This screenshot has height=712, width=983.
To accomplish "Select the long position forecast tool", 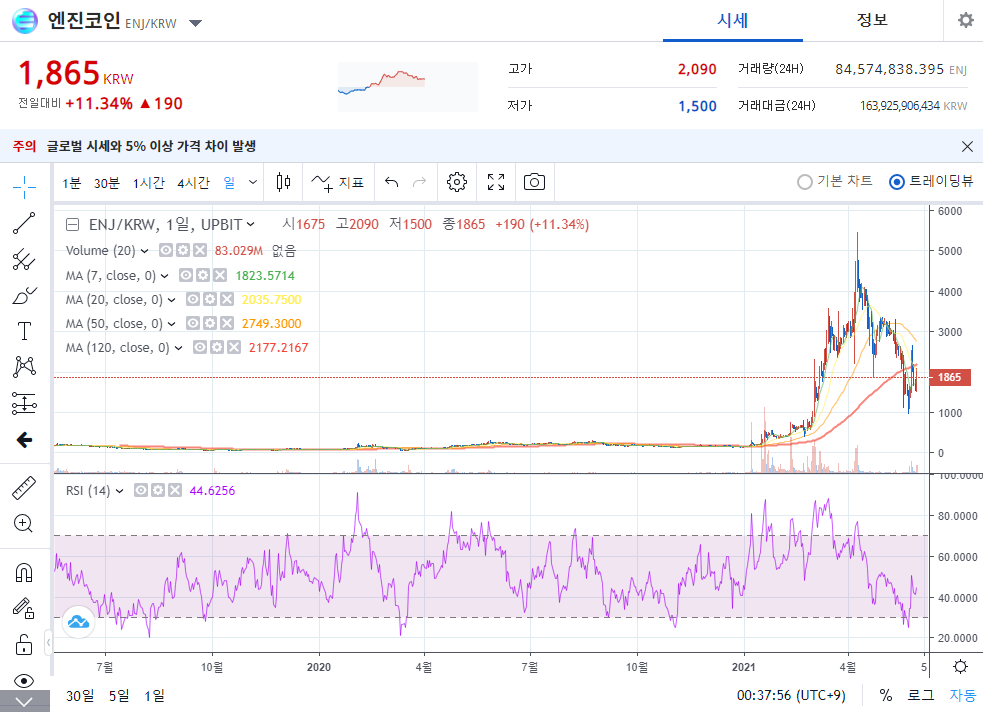I will [24, 404].
